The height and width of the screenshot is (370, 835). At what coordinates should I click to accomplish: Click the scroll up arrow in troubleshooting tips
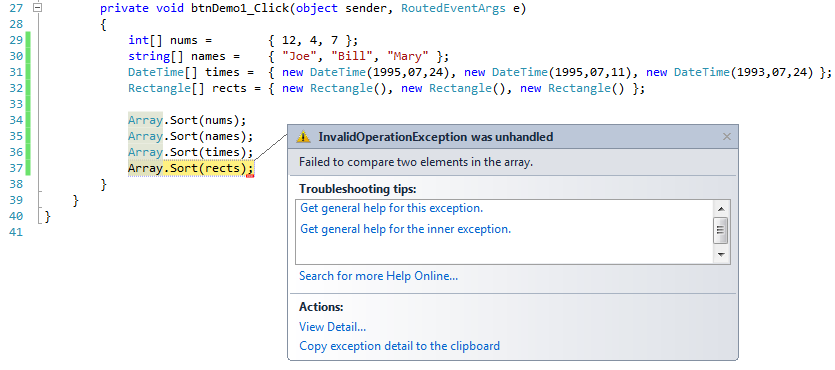(722, 209)
